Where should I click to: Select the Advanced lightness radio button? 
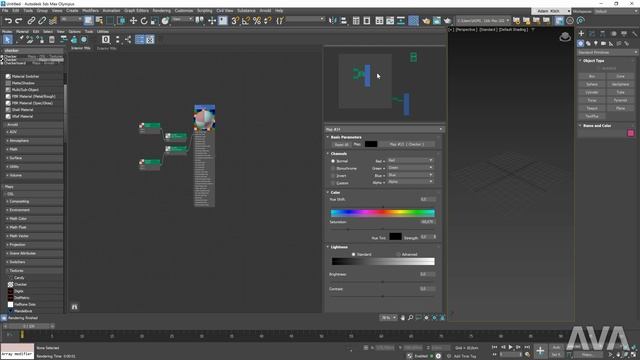398,254
